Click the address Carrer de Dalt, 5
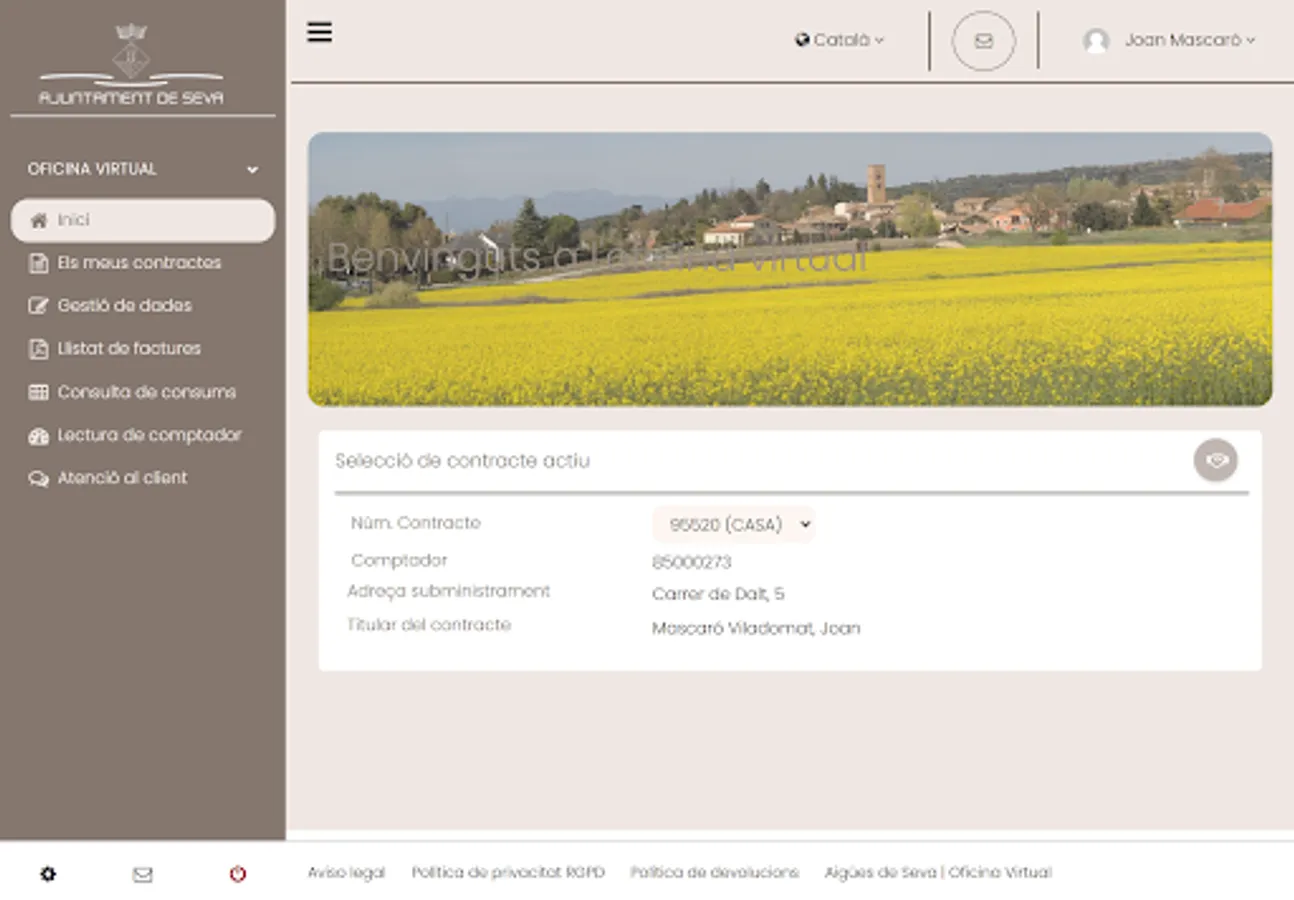1294x900 pixels. click(x=718, y=594)
